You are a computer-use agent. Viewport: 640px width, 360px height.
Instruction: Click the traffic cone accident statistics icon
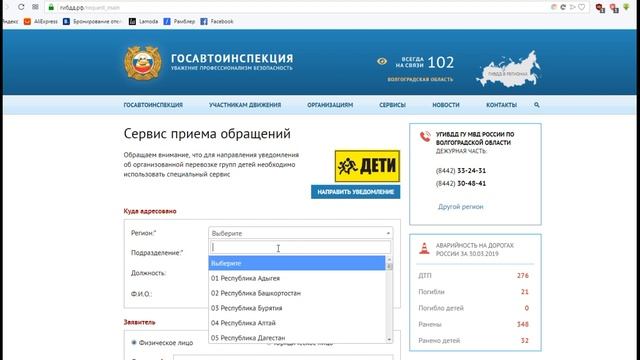coord(424,248)
